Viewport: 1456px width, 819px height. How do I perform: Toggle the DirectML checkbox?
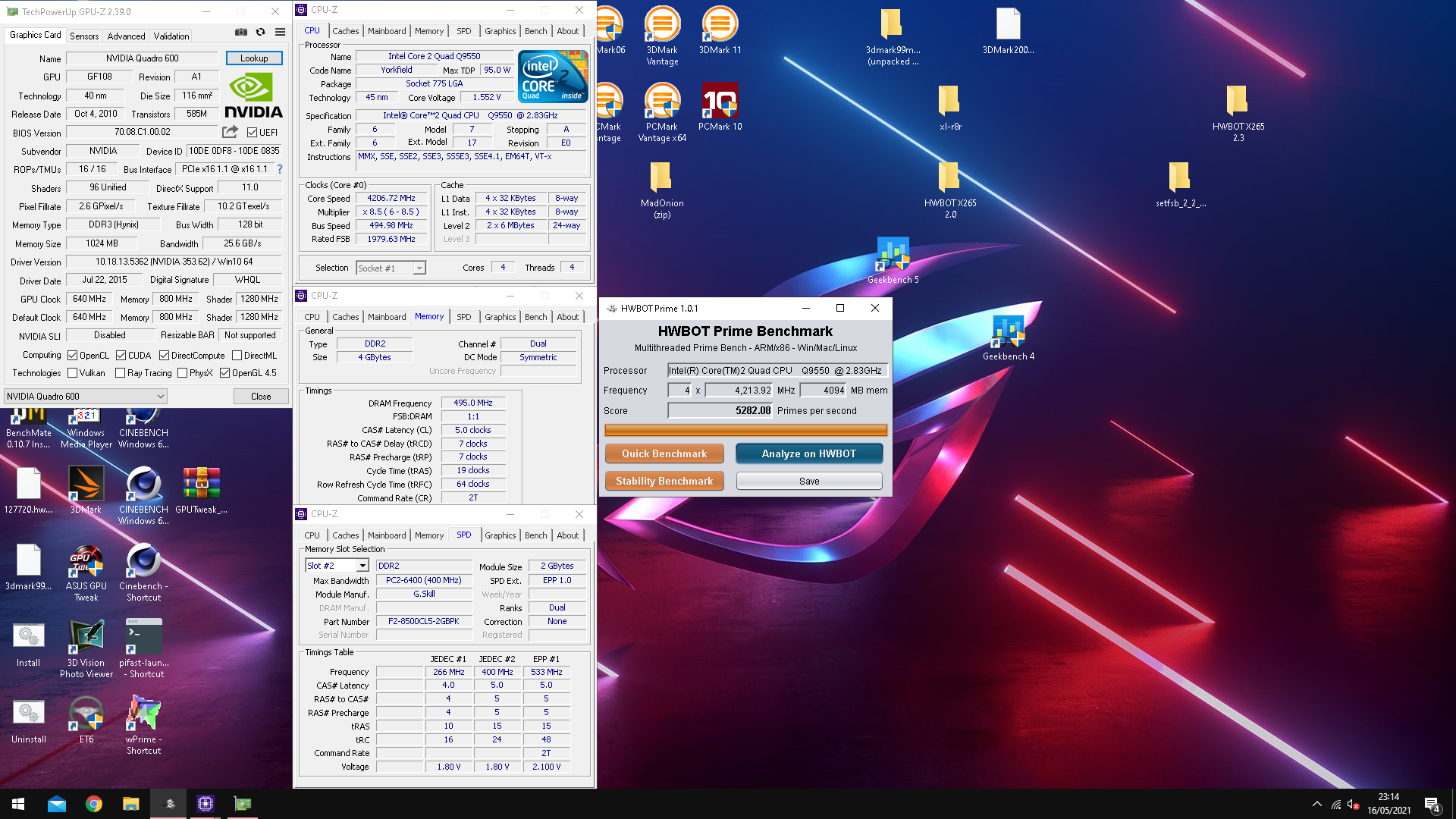[x=237, y=355]
